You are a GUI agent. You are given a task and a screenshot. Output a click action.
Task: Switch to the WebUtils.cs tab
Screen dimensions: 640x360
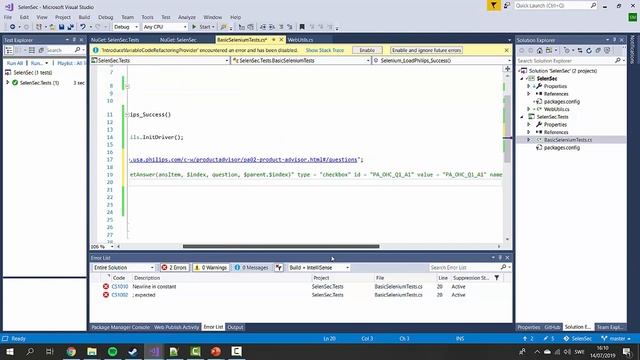[300, 40]
